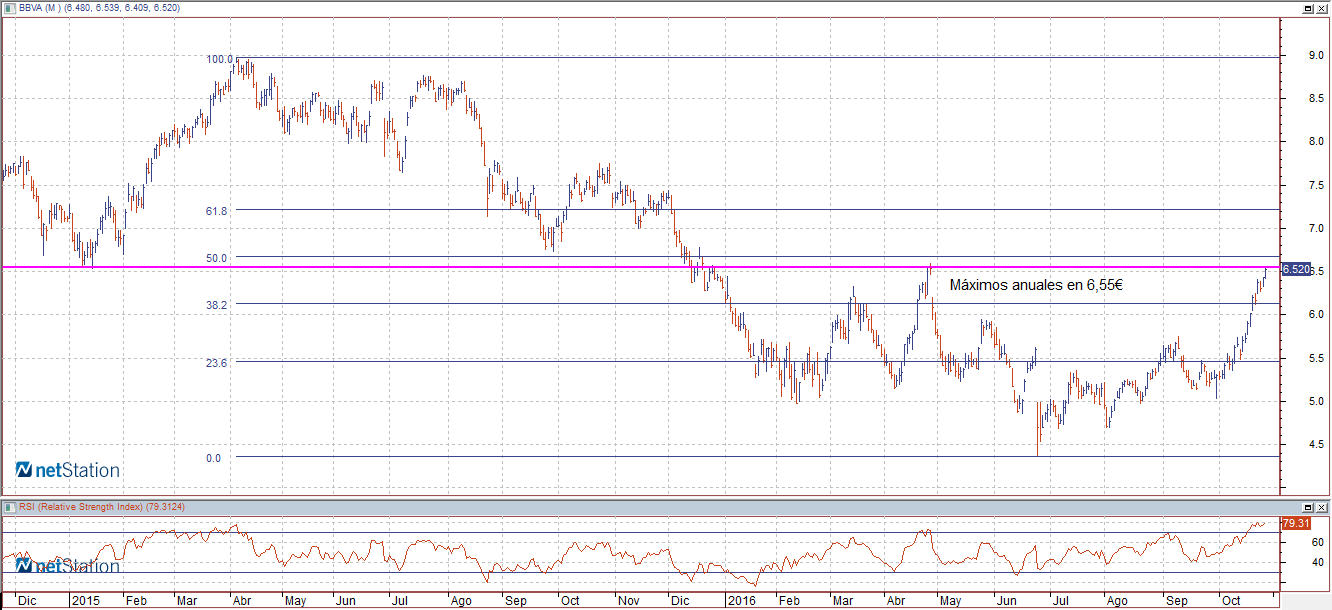Close the BBVA price chart panel

pos(1322,7)
